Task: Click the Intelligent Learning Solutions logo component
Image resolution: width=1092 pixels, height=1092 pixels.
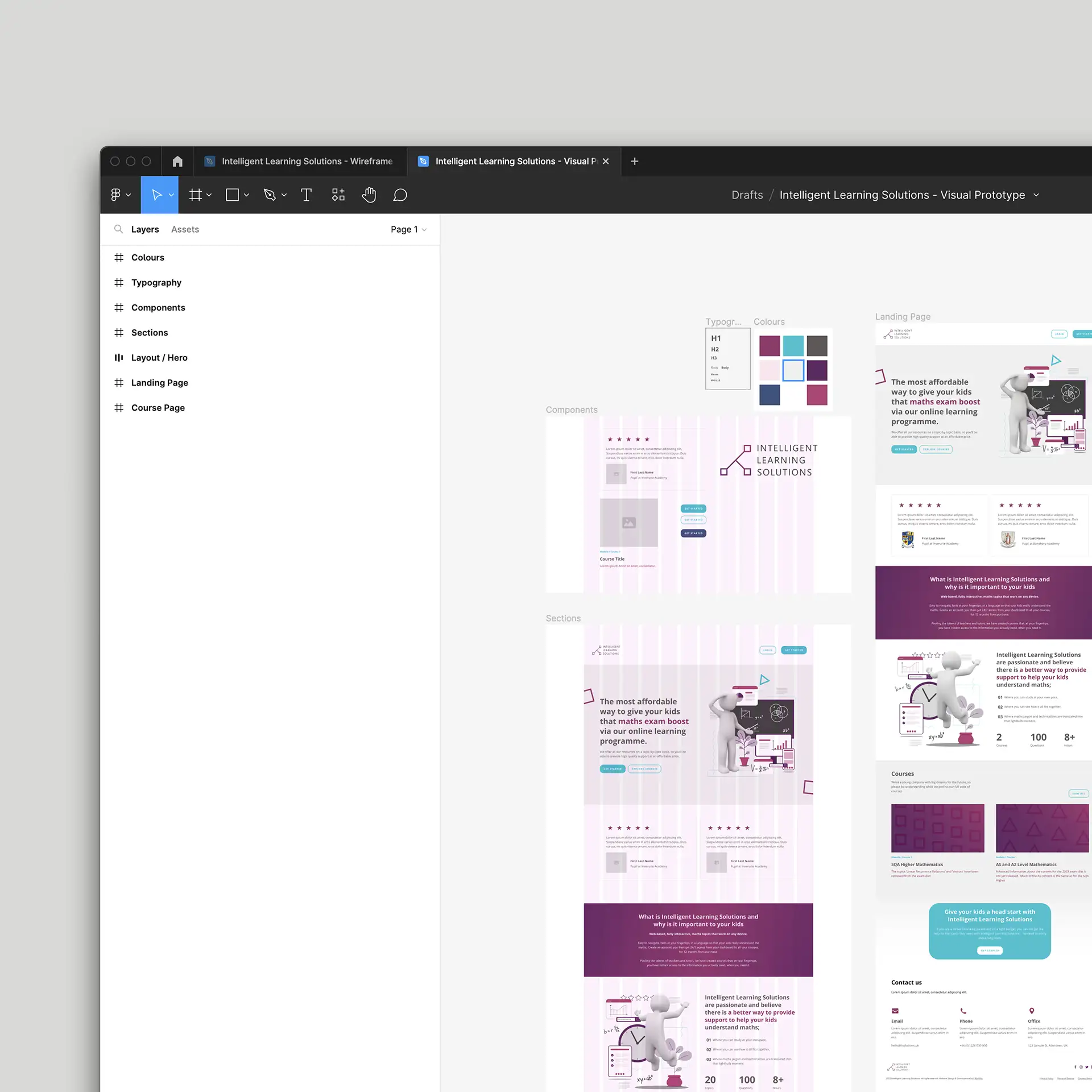Action: tap(769, 460)
